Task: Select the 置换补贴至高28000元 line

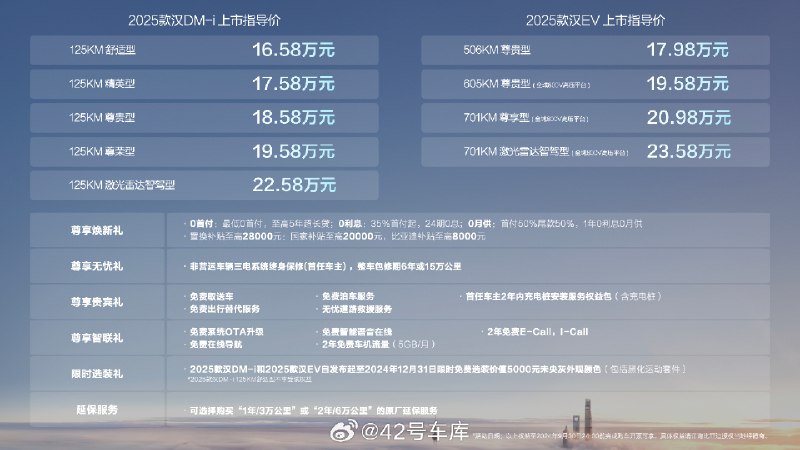Action: (337, 236)
